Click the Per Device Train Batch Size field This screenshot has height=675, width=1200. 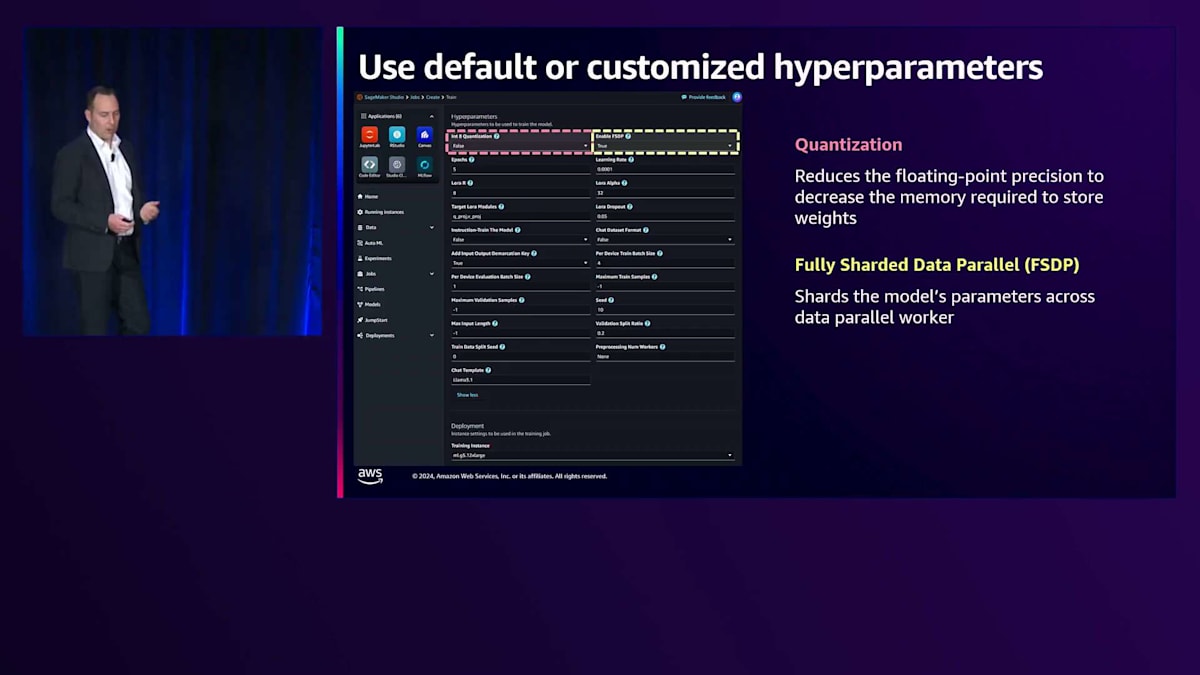point(665,263)
